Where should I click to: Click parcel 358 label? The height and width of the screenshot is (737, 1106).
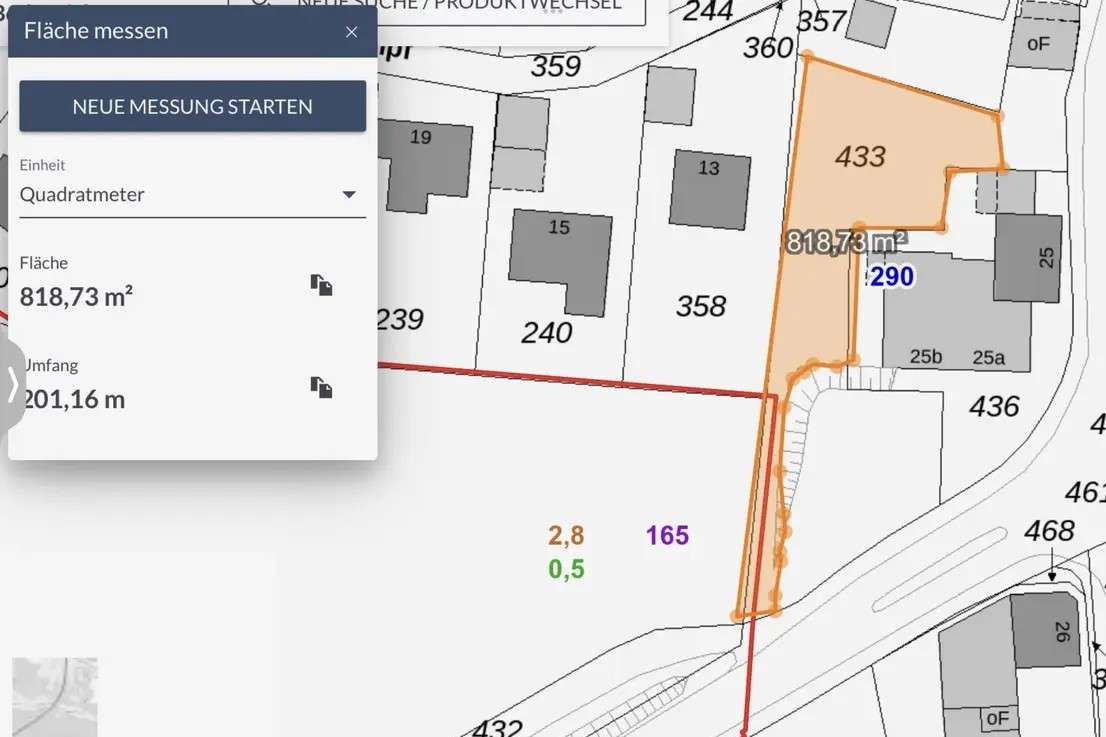[x=700, y=306]
